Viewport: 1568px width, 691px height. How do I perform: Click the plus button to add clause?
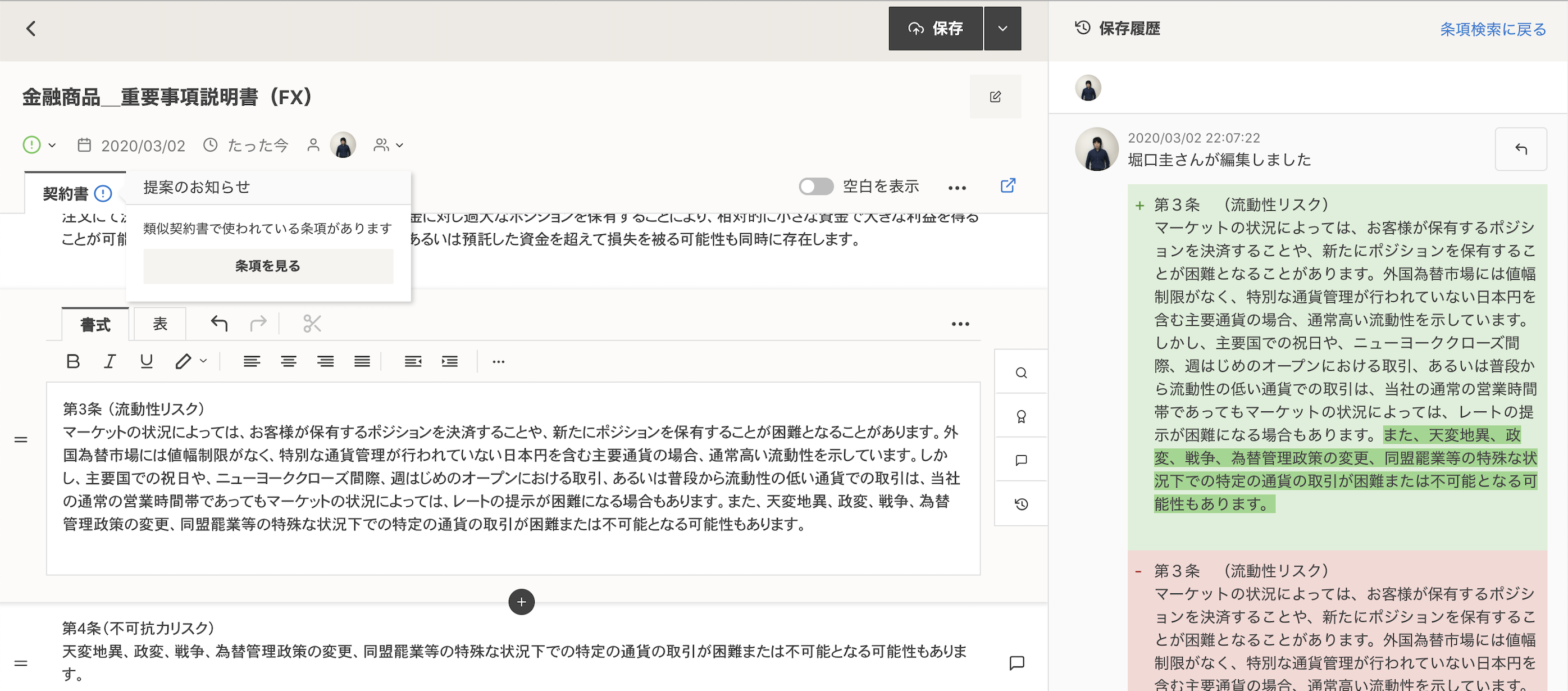coord(521,602)
